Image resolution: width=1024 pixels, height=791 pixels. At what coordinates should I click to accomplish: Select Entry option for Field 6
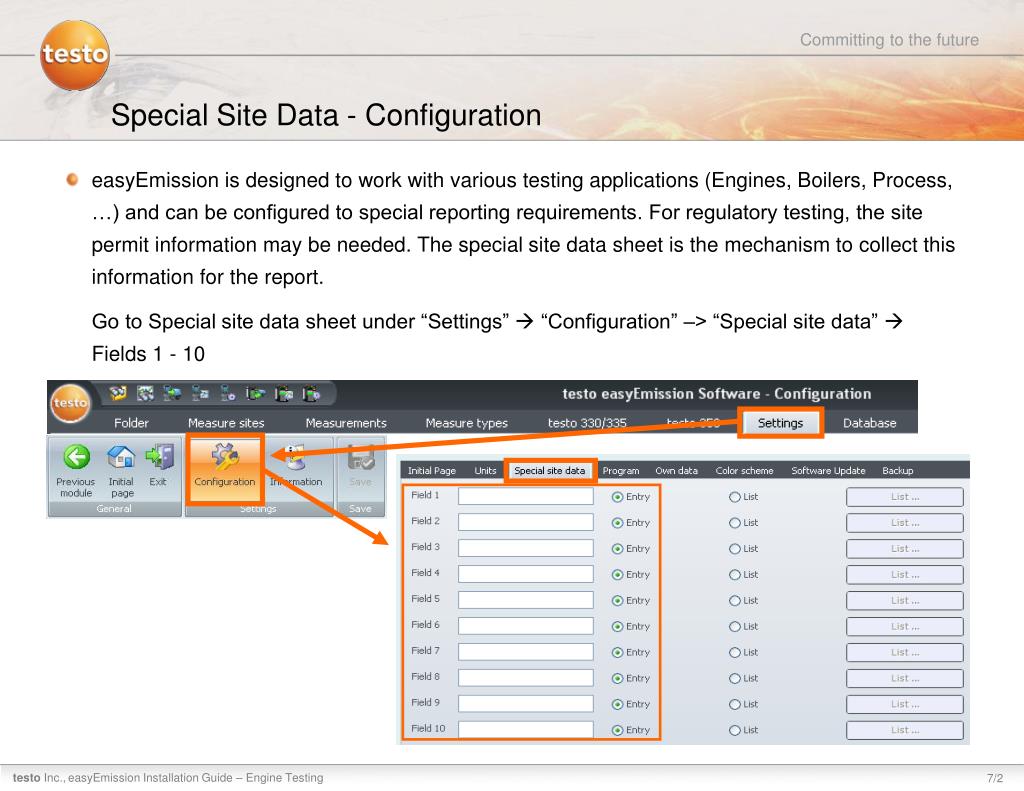pos(617,626)
